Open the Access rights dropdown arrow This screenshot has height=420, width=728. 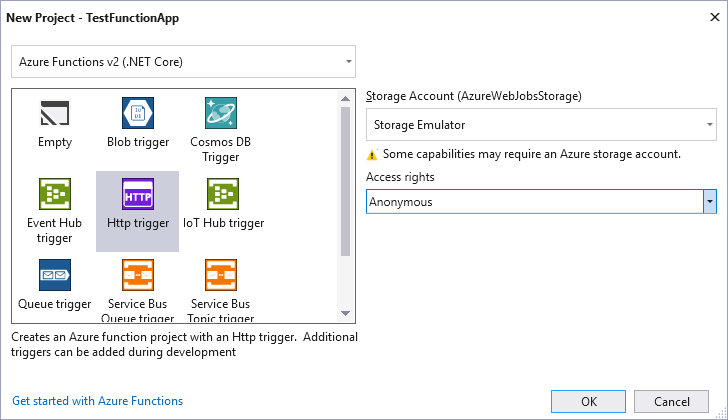[x=710, y=202]
